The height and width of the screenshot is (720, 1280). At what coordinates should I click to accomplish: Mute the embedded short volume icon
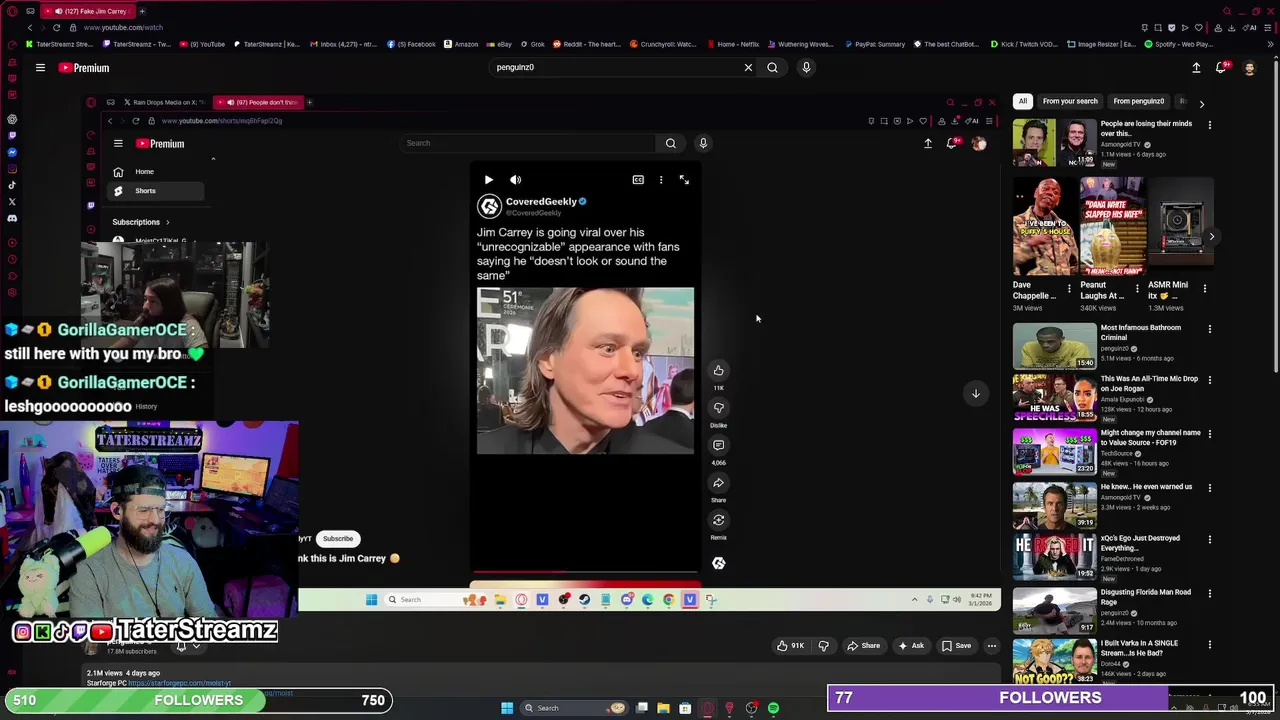tap(515, 180)
